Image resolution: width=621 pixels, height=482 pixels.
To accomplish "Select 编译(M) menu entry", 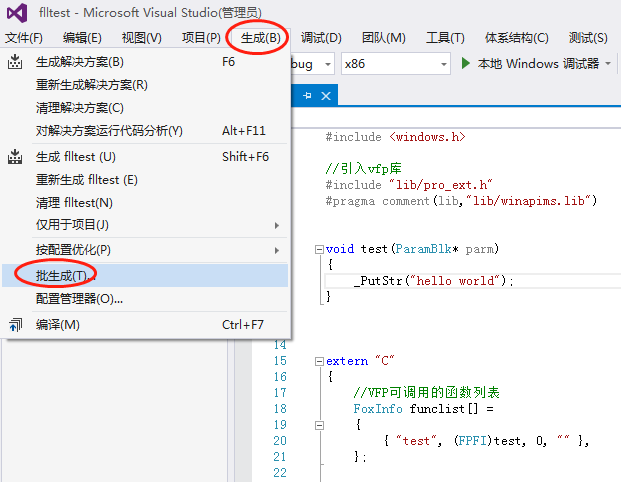I will click(x=145, y=325).
